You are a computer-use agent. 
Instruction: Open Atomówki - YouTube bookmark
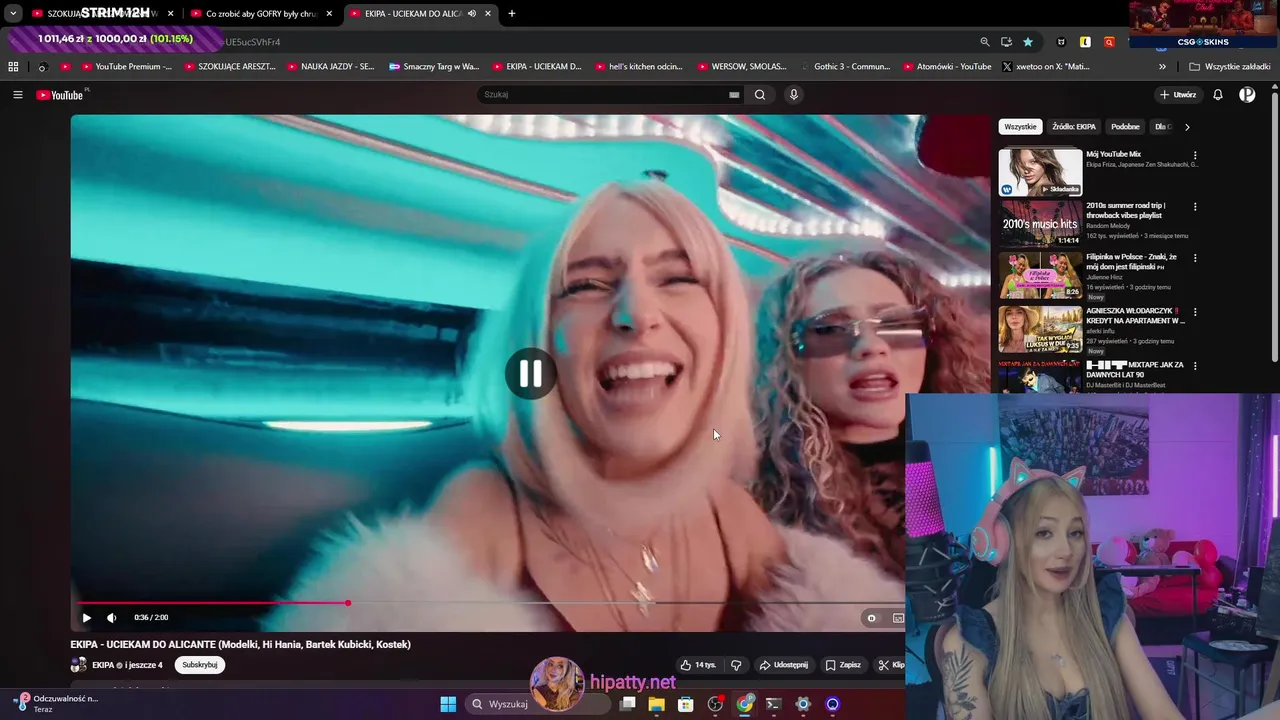[947, 67]
